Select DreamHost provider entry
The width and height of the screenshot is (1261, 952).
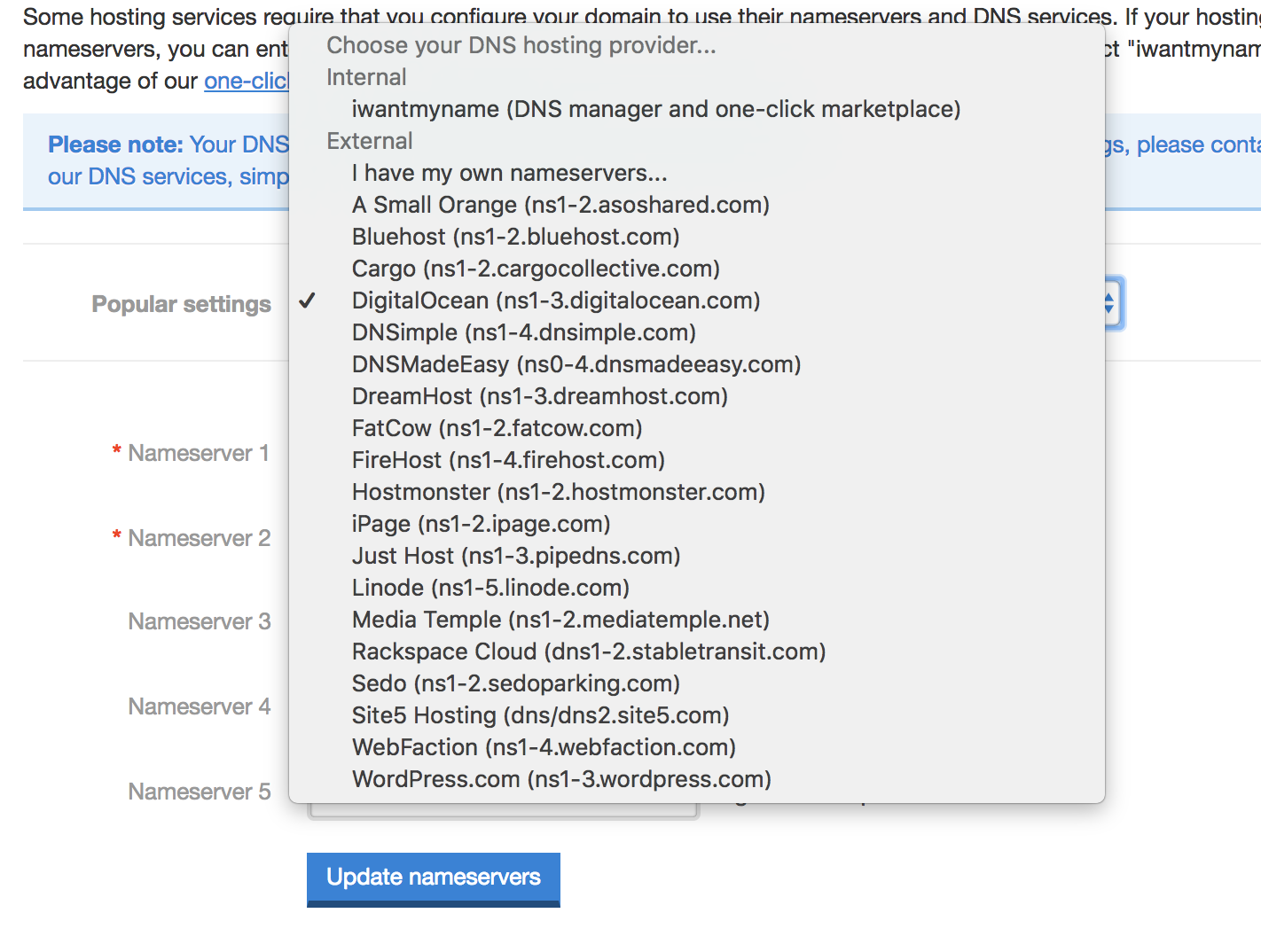click(x=697, y=396)
